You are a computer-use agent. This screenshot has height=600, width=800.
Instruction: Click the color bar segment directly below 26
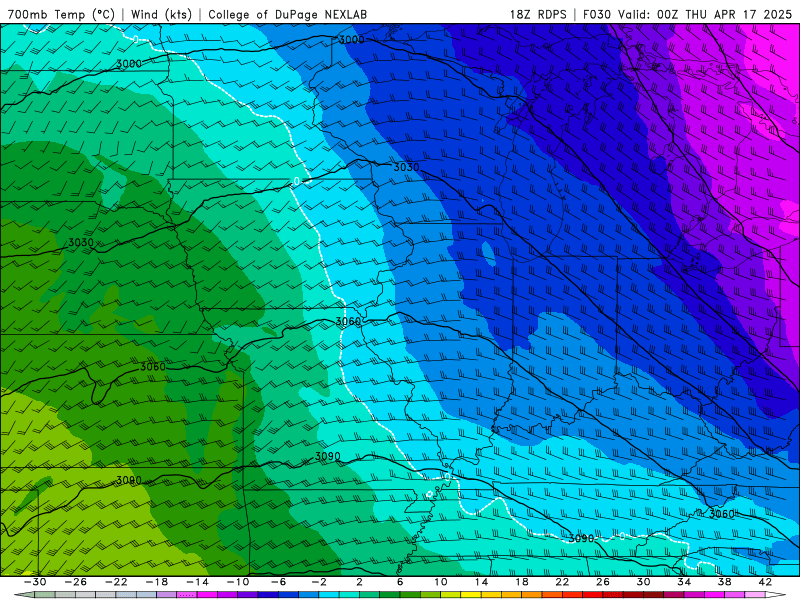[x=613, y=595]
